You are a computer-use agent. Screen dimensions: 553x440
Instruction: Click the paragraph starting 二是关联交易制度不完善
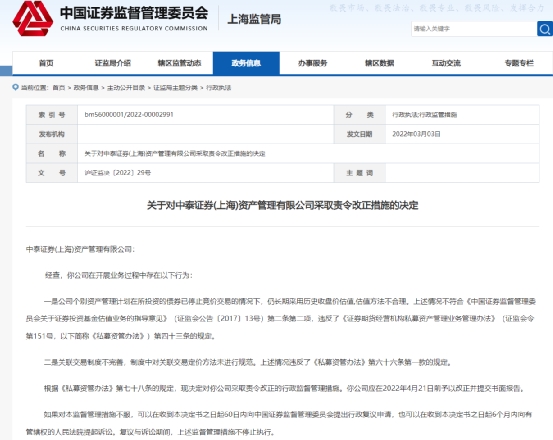tap(248, 362)
